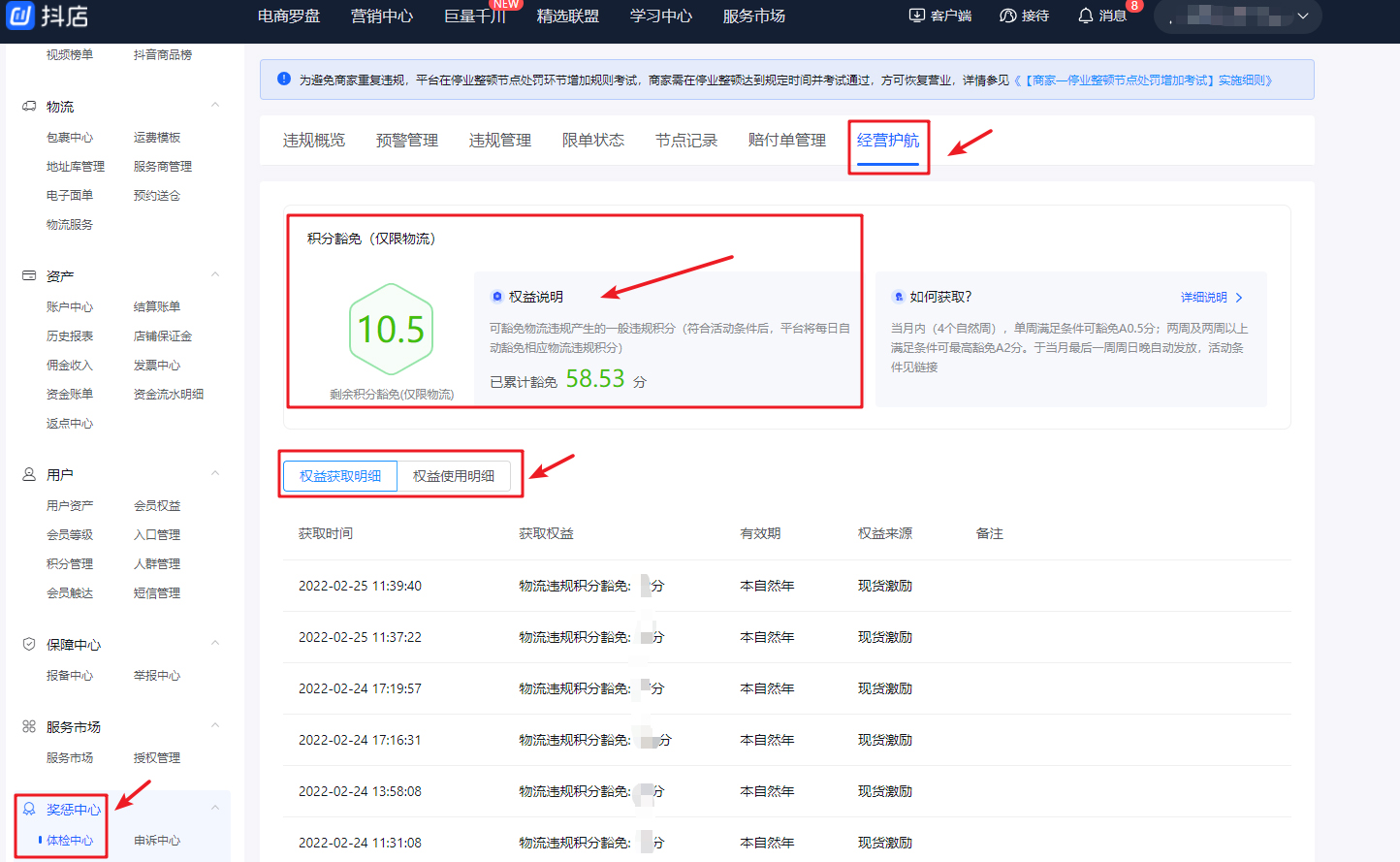1400x862 pixels.
Task: Go to 店铺保证金 in sidebar
Action: click(x=163, y=336)
